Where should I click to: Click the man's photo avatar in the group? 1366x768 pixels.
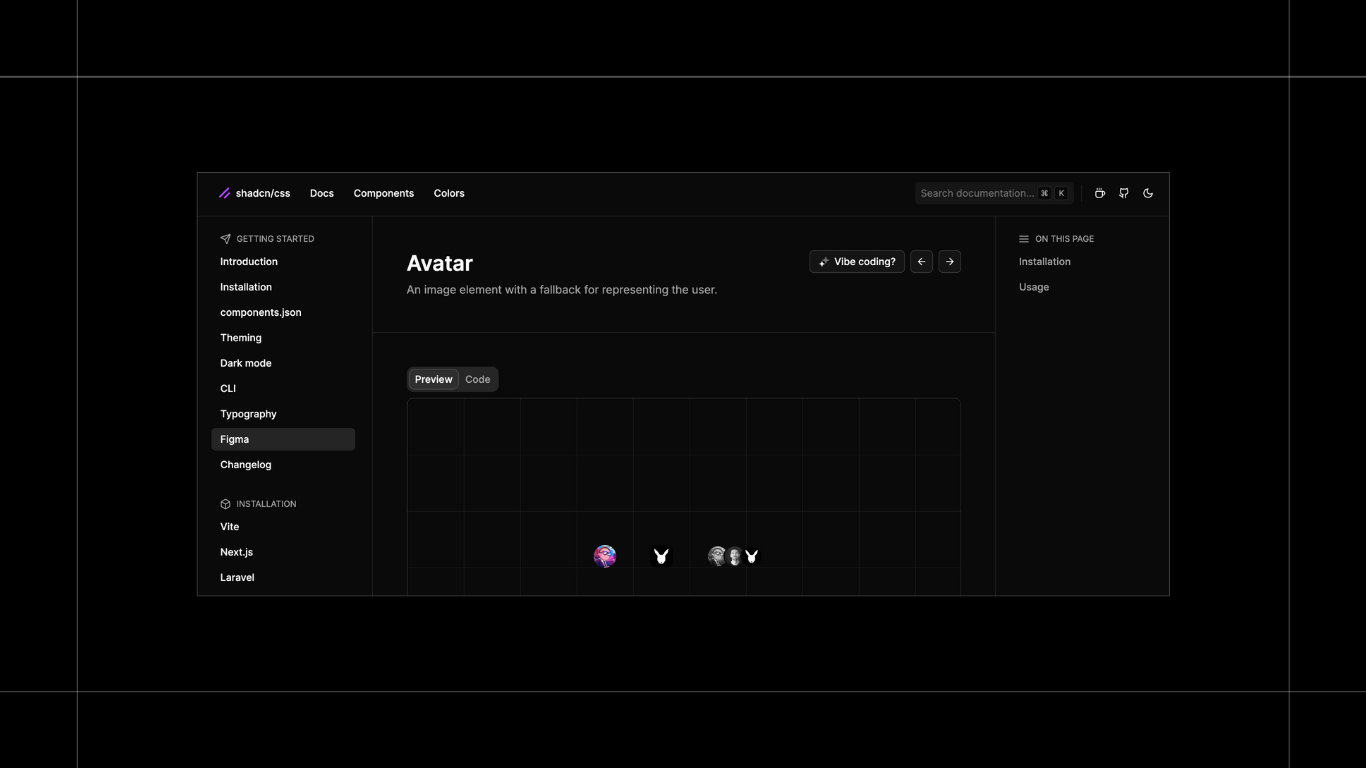click(734, 556)
